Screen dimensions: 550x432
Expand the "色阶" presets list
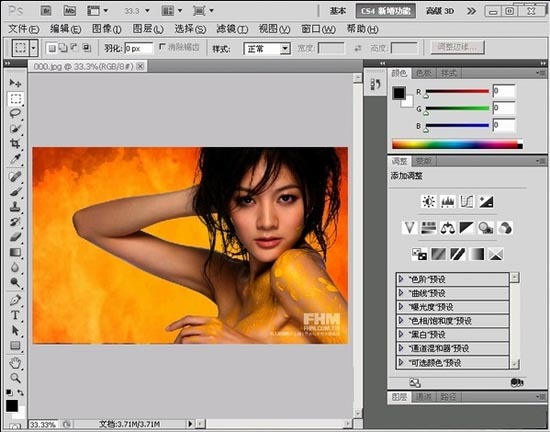point(401,279)
